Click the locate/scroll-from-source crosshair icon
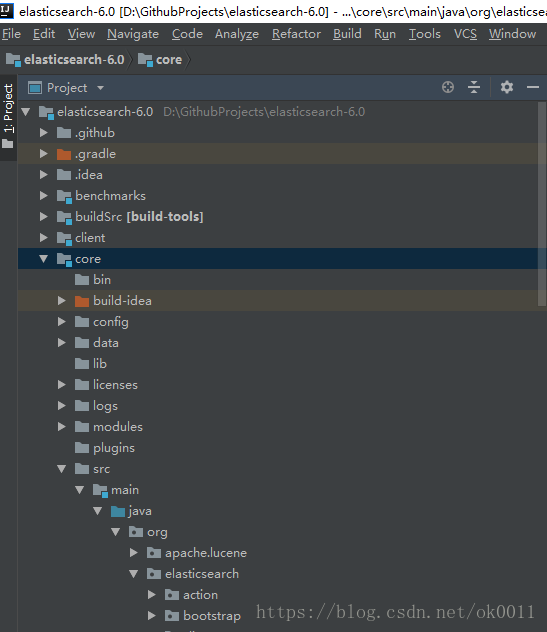This screenshot has width=547, height=632. pyautogui.click(x=448, y=87)
